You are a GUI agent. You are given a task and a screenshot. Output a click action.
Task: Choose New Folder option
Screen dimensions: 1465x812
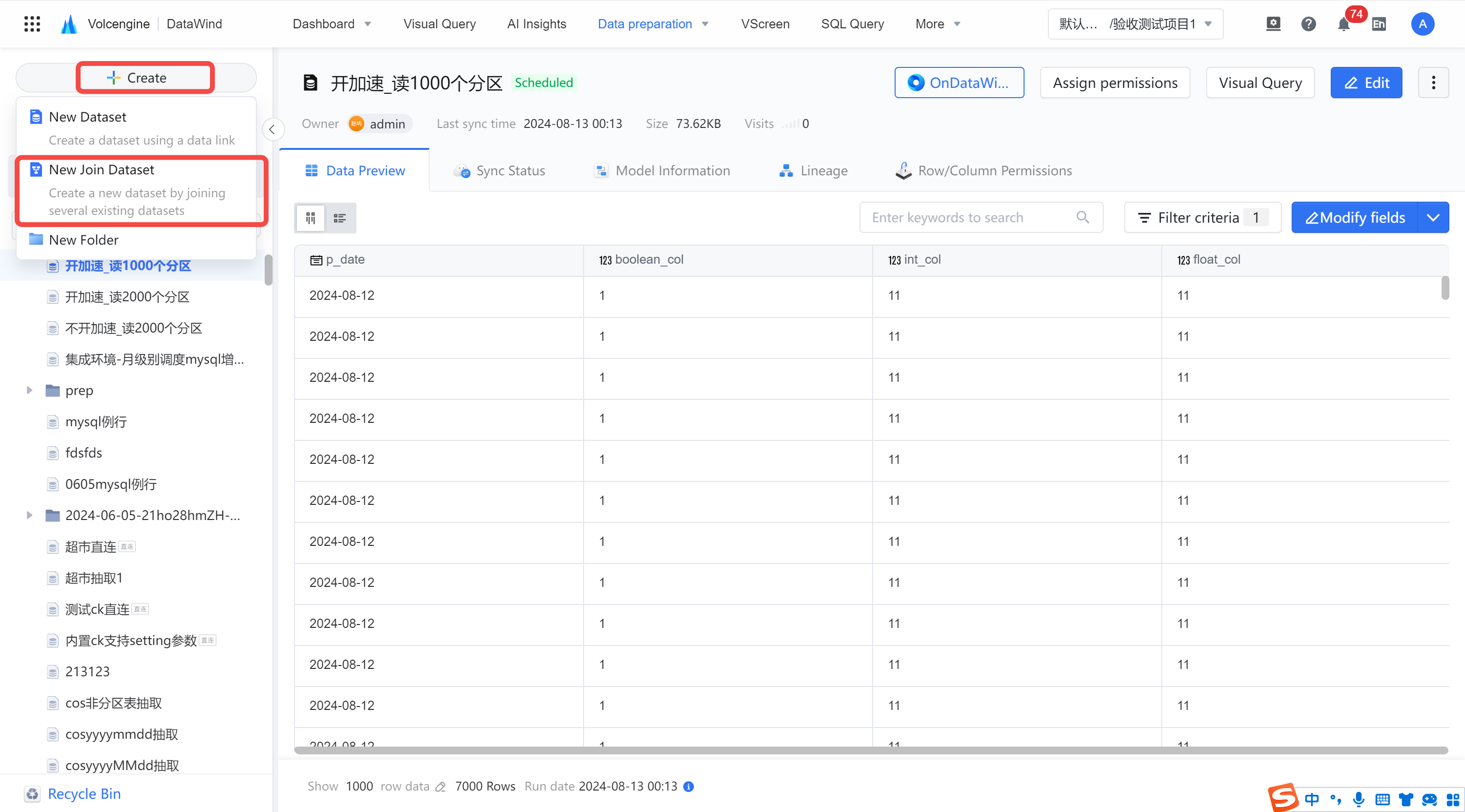coord(137,239)
